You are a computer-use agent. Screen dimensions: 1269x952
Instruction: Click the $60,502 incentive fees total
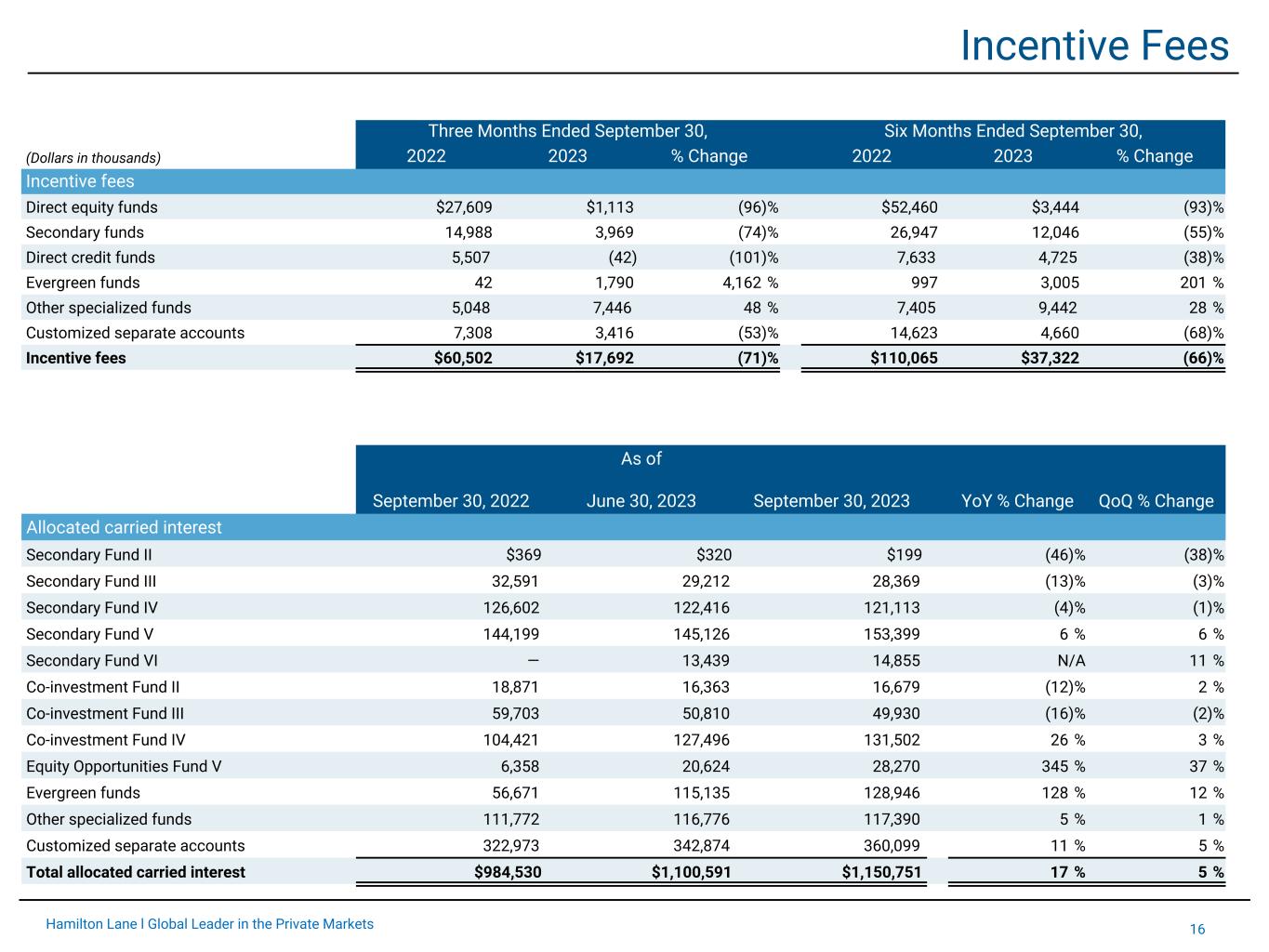tap(463, 358)
